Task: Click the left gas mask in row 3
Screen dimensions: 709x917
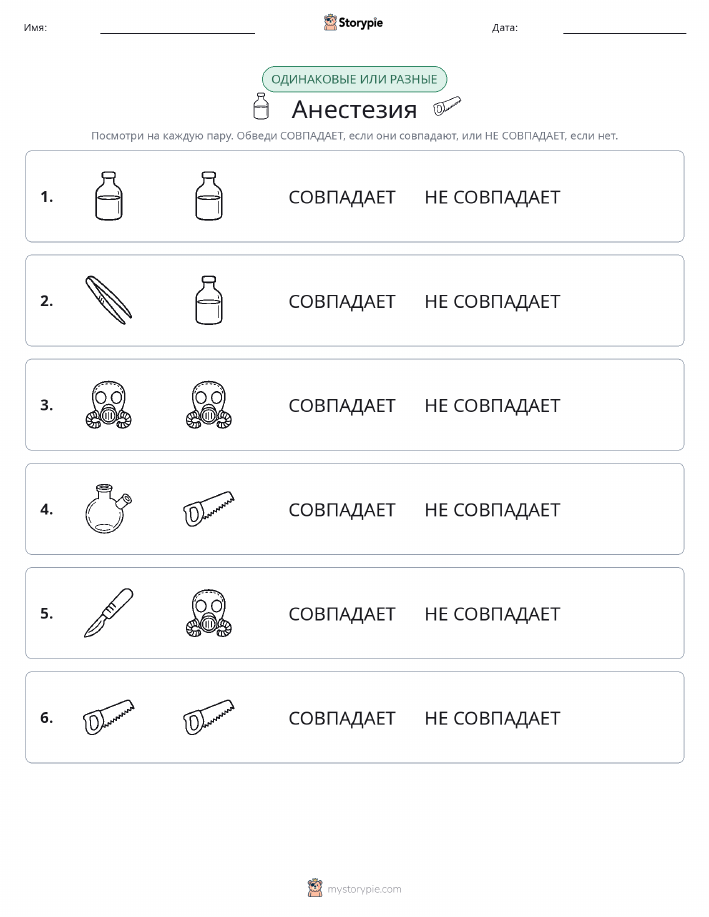Action: pyautogui.click(x=109, y=405)
